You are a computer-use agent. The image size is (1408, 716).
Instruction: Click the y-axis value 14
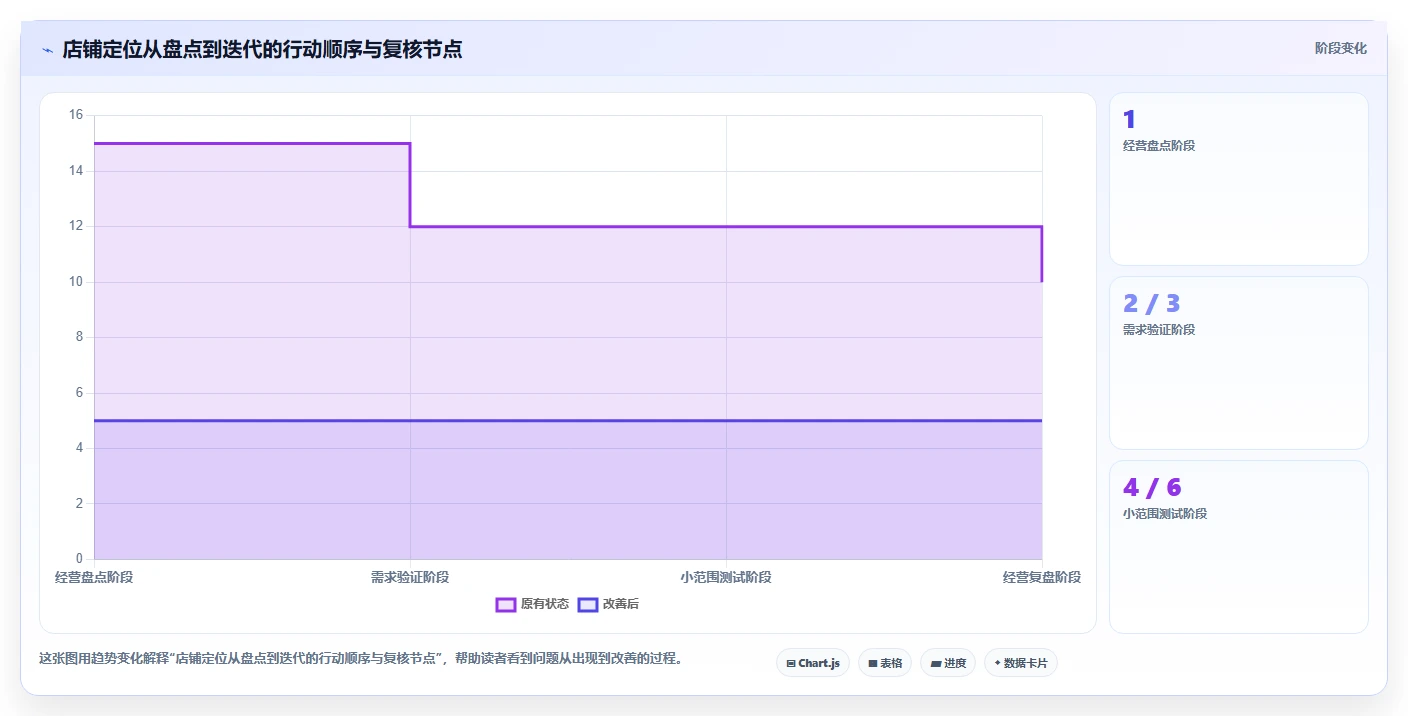[76, 171]
